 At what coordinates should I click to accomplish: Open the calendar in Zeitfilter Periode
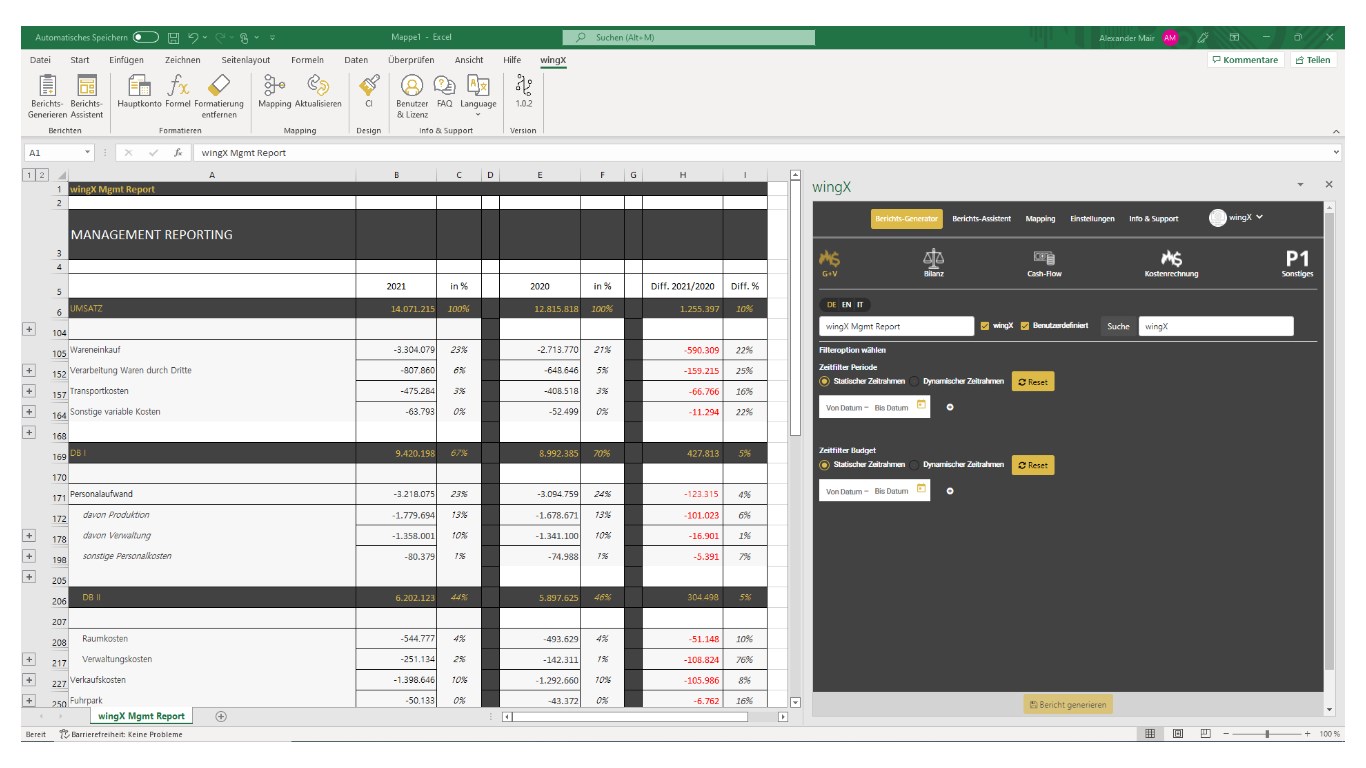[x=921, y=406]
